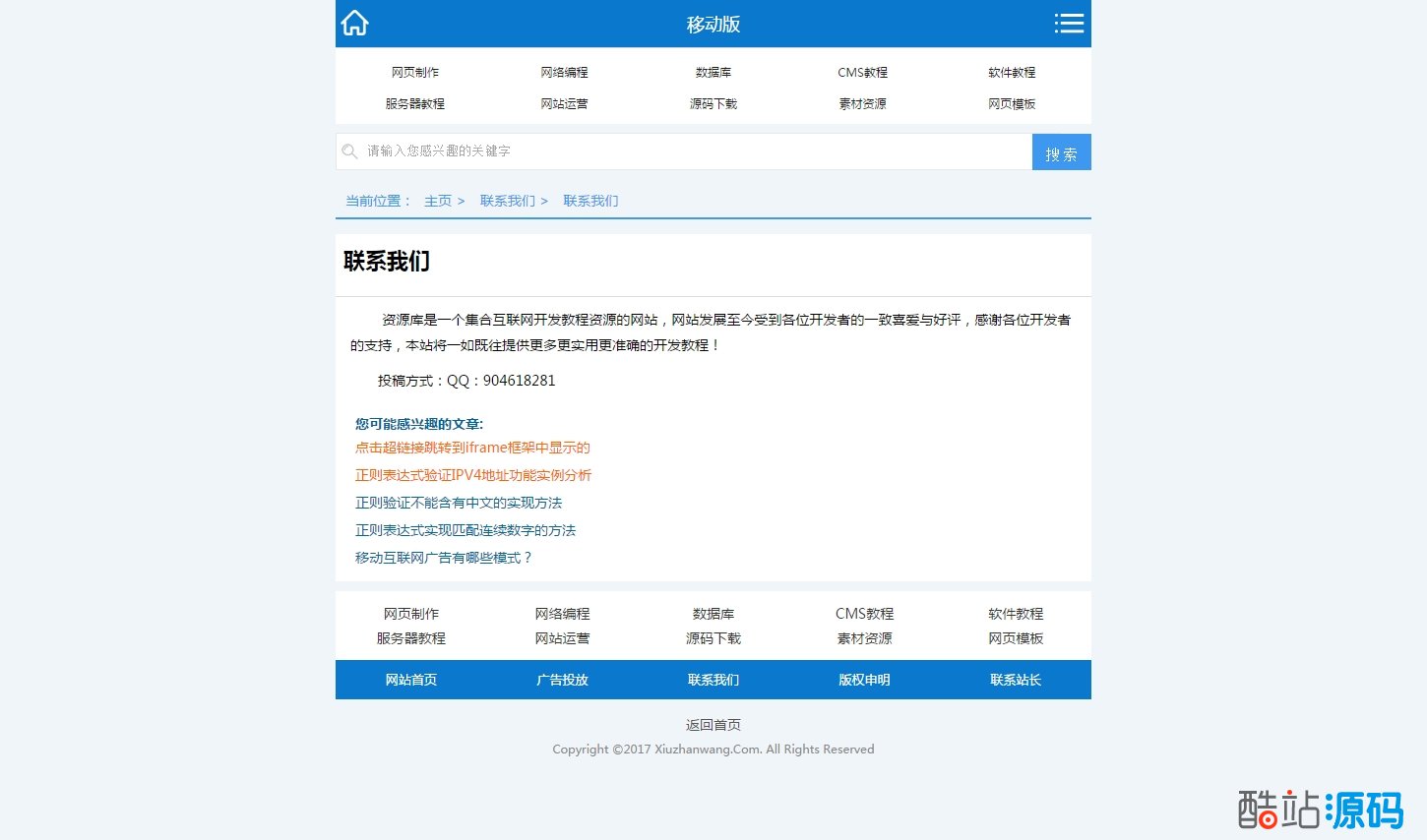
Task: Select 数据库 in top navigation
Action: click(x=713, y=73)
